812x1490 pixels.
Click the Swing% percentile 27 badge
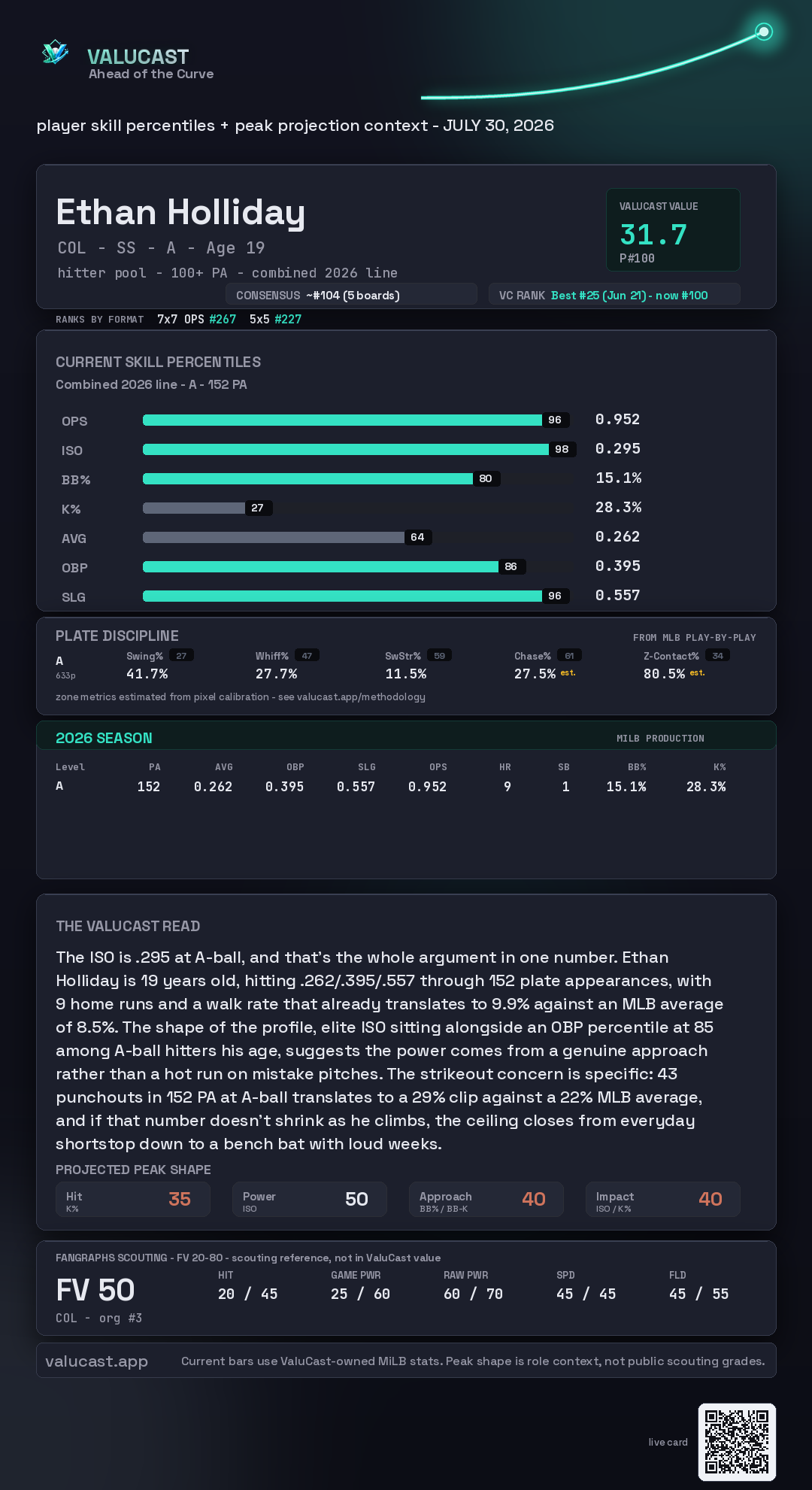[181, 656]
